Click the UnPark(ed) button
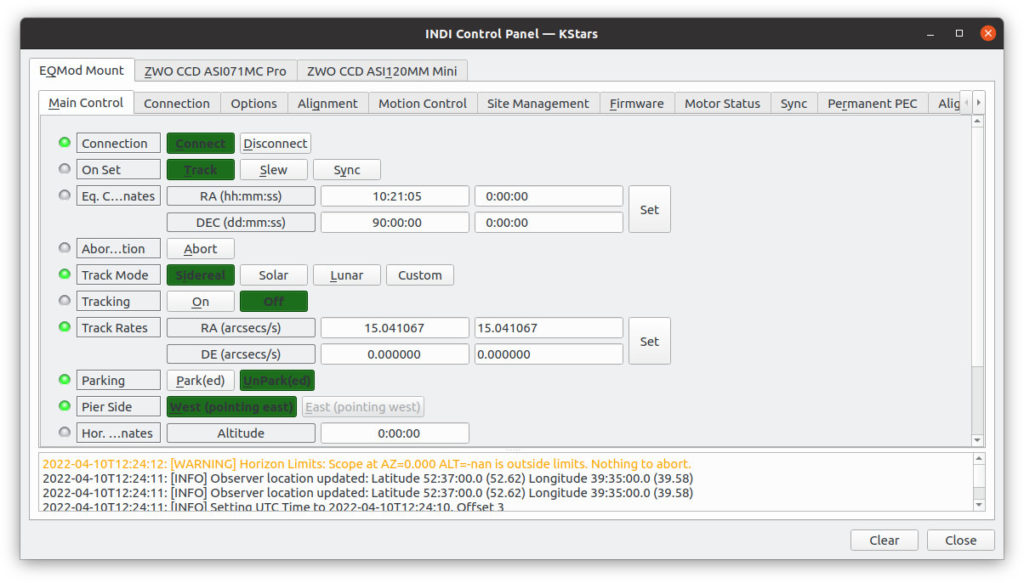 tap(277, 381)
